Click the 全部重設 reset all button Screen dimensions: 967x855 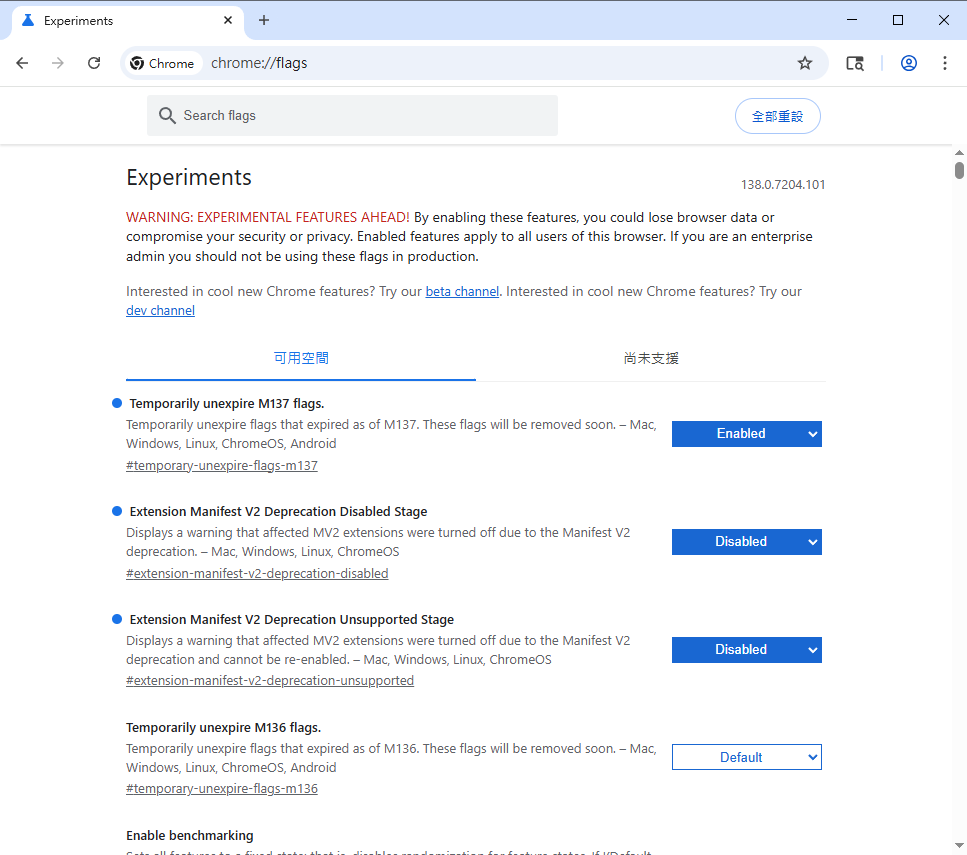(x=777, y=116)
